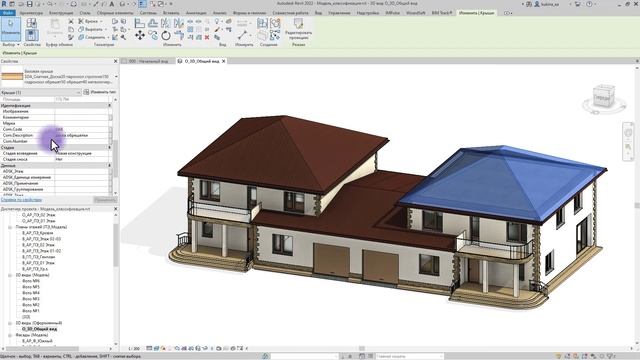Click the small button beside Комментарии row
The height and width of the screenshot is (360, 640).
tap(110, 117)
